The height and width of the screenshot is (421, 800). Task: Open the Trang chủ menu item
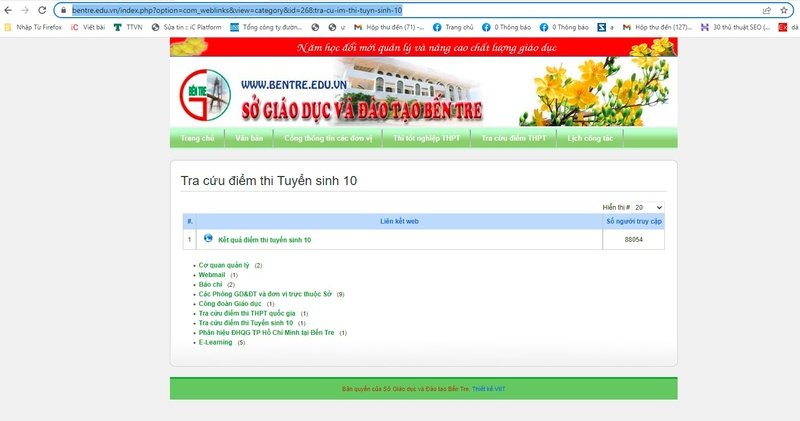point(197,138)
